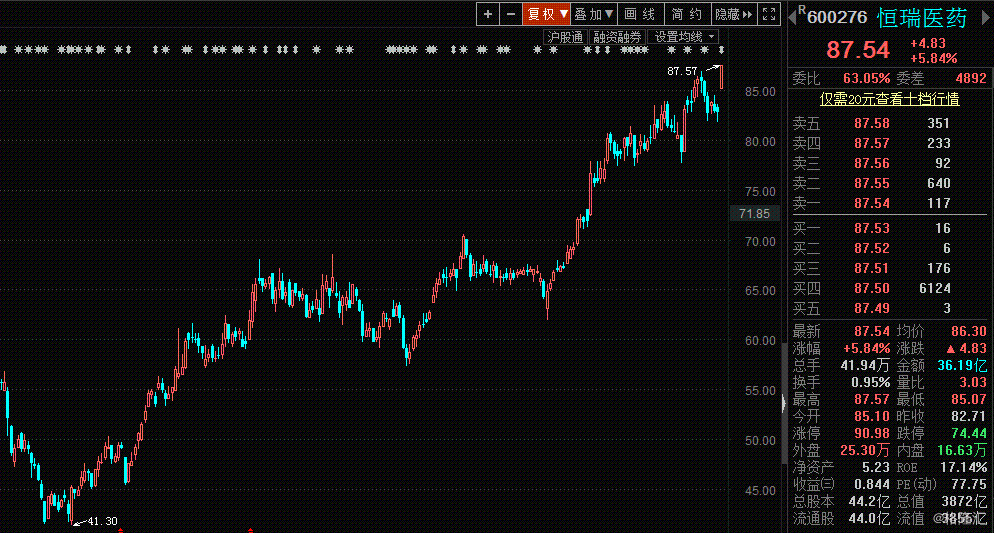Viewport: 994px width, 533px height.
Task: Click the R badge beside stock code
Action: click(801, 11)
